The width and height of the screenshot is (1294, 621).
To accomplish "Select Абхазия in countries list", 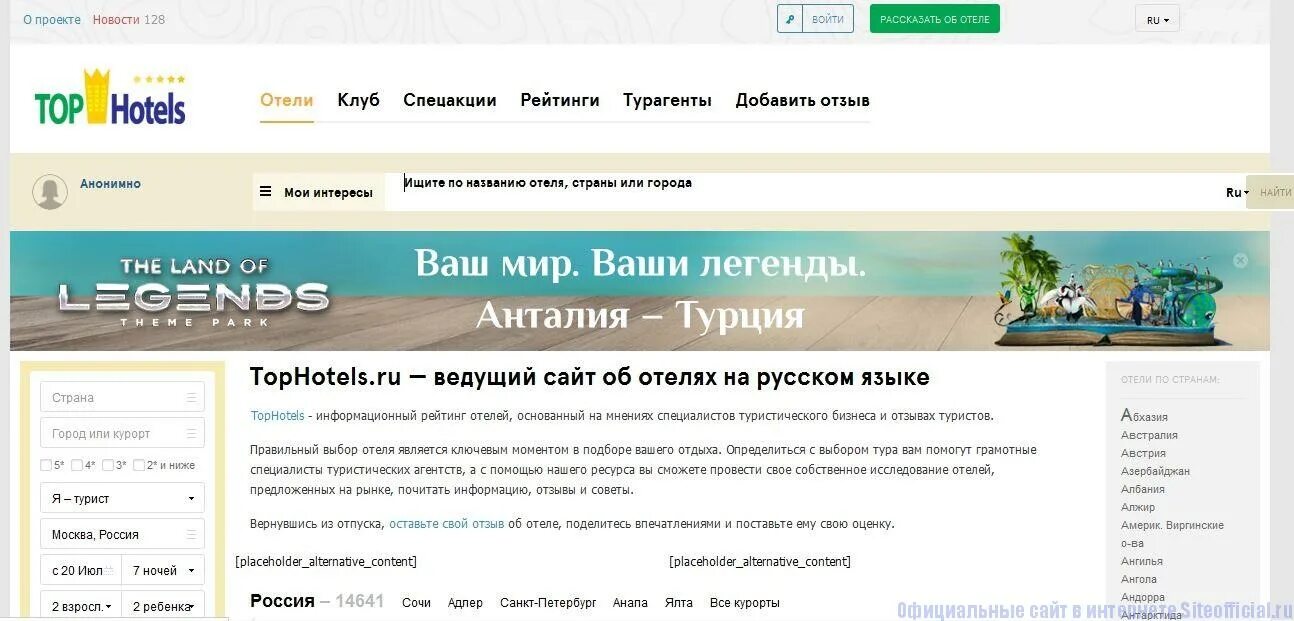I will click(1144, 416).
